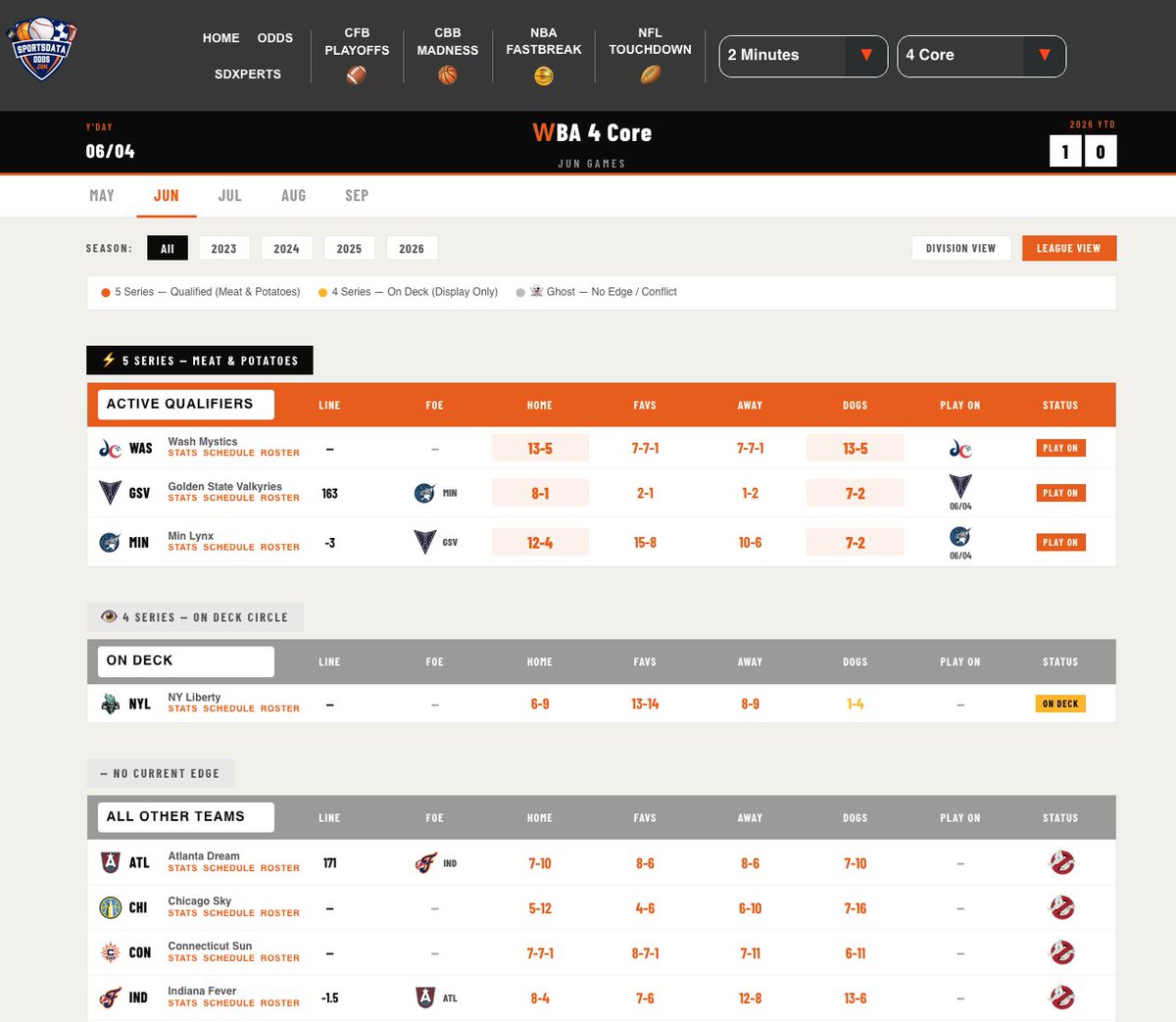Screen dimensions: 1176x1022
Task: Open the SportsDataOdds logo home
Action: [42, 49]
